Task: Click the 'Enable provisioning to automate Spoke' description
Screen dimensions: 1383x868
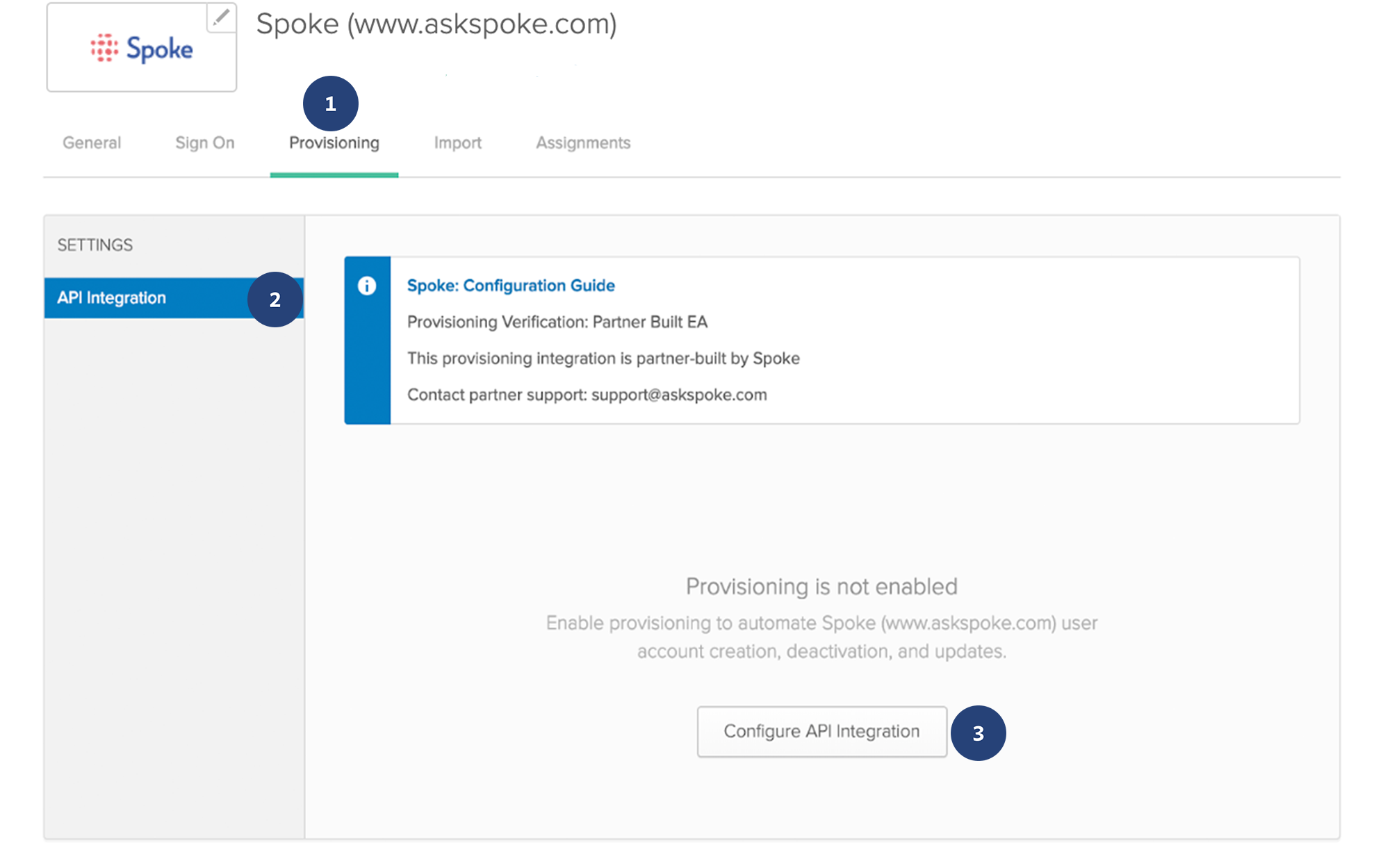Action: tap(821, 637)
